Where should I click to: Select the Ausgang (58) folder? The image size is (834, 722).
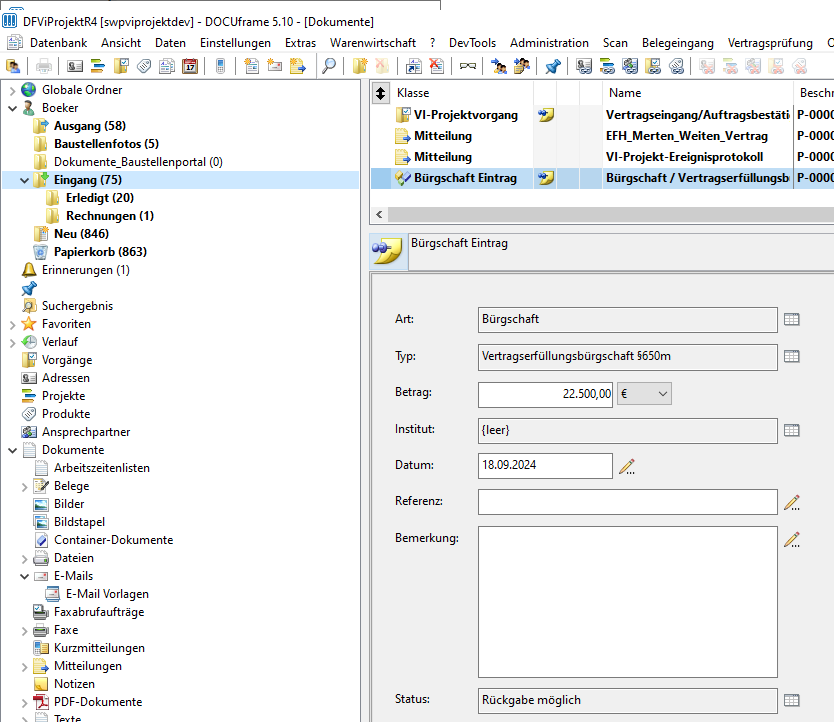pyautogui.click(x=90, y=126)
